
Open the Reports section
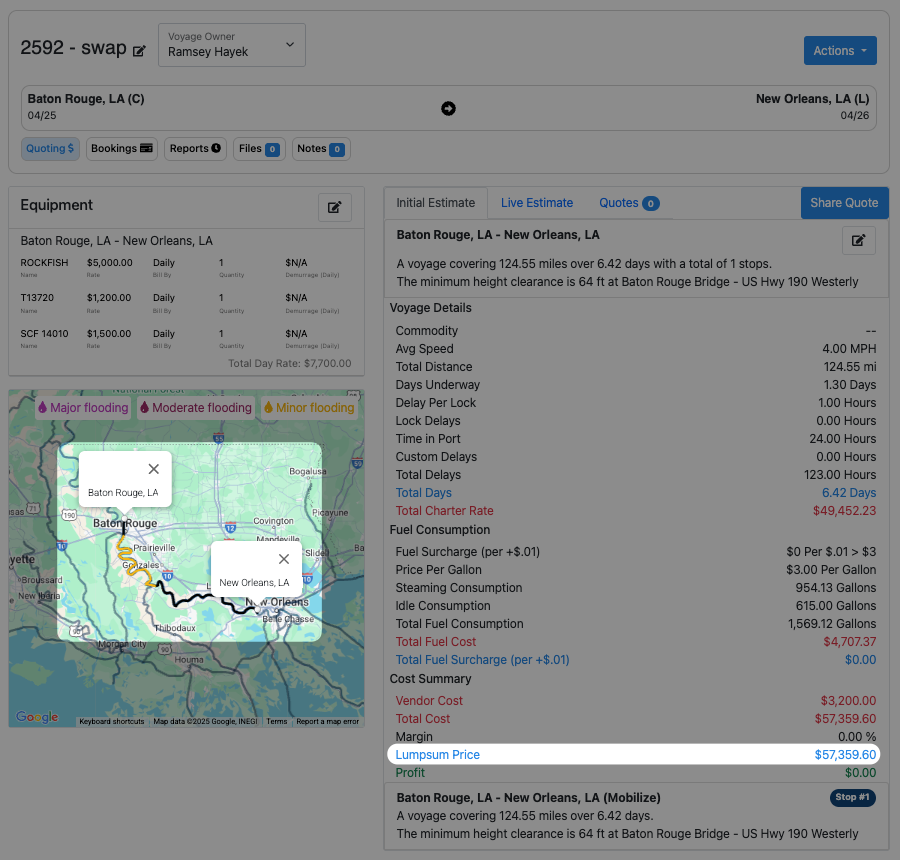195,149
